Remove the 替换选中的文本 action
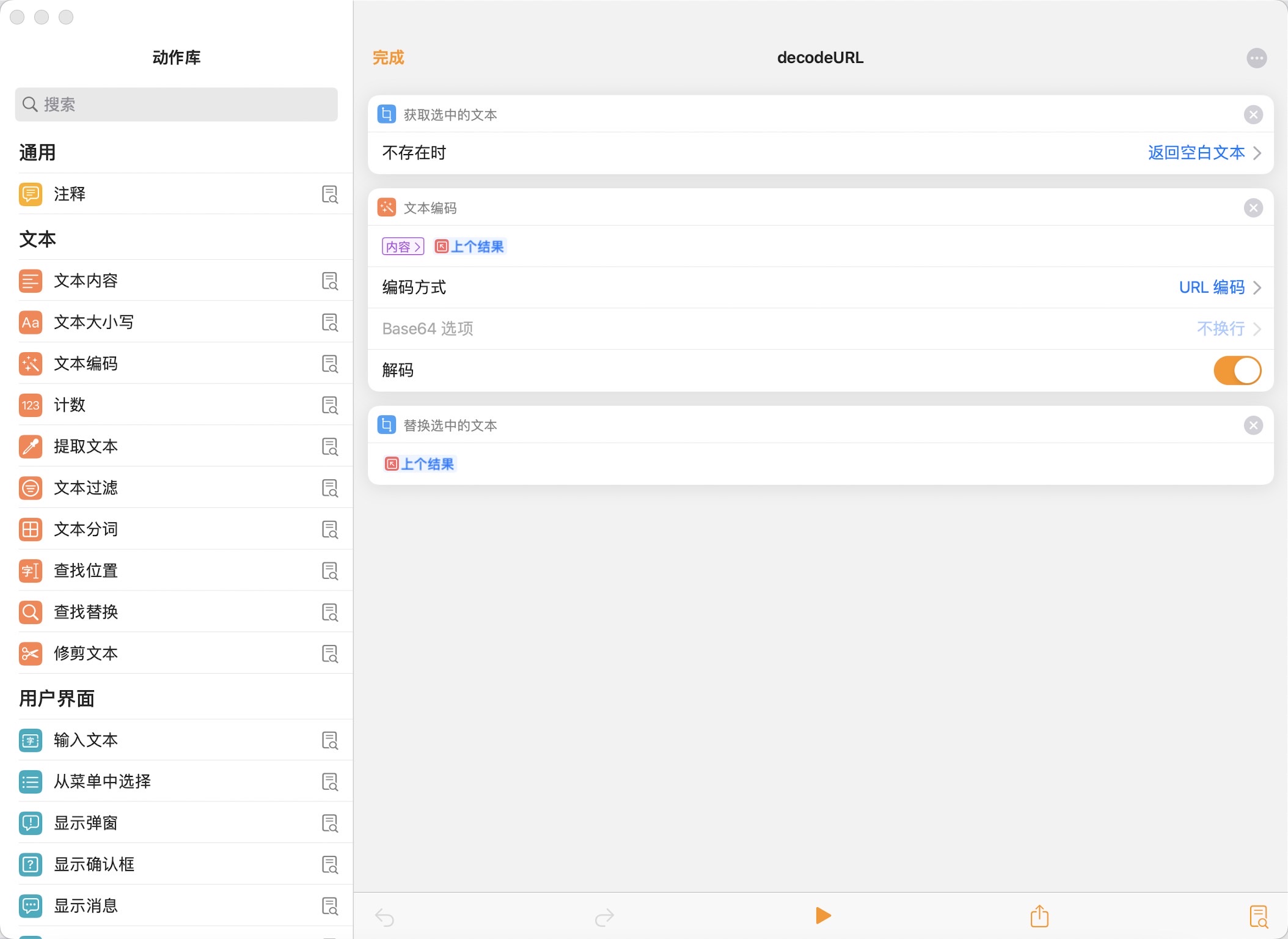The height and width of the screenshot is (939, 1288). [1253, 425]
